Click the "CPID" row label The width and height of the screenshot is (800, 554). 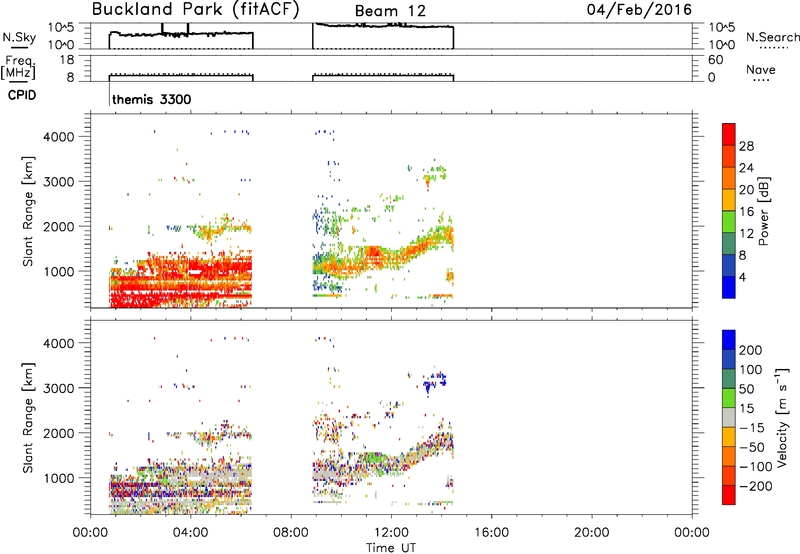[22, 95]
